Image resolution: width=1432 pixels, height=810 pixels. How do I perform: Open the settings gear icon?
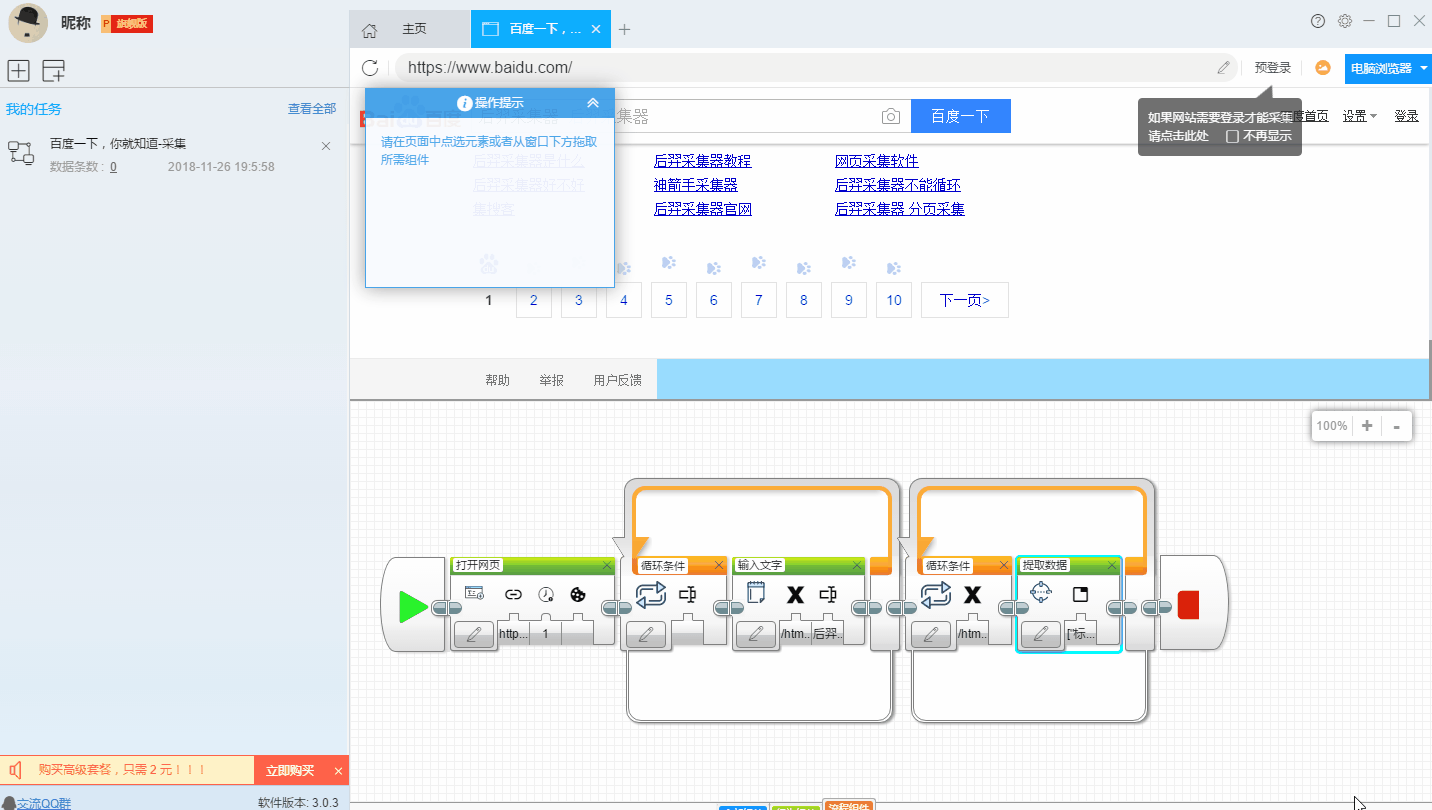click(x=1345, y=20)
